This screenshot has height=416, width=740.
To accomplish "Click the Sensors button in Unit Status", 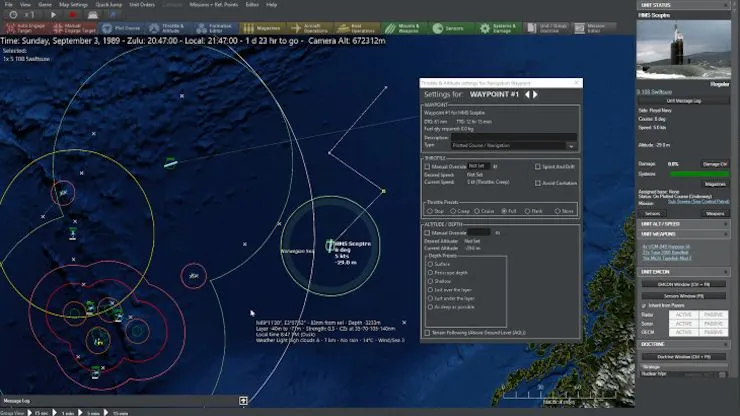I will tap(653, 213).
